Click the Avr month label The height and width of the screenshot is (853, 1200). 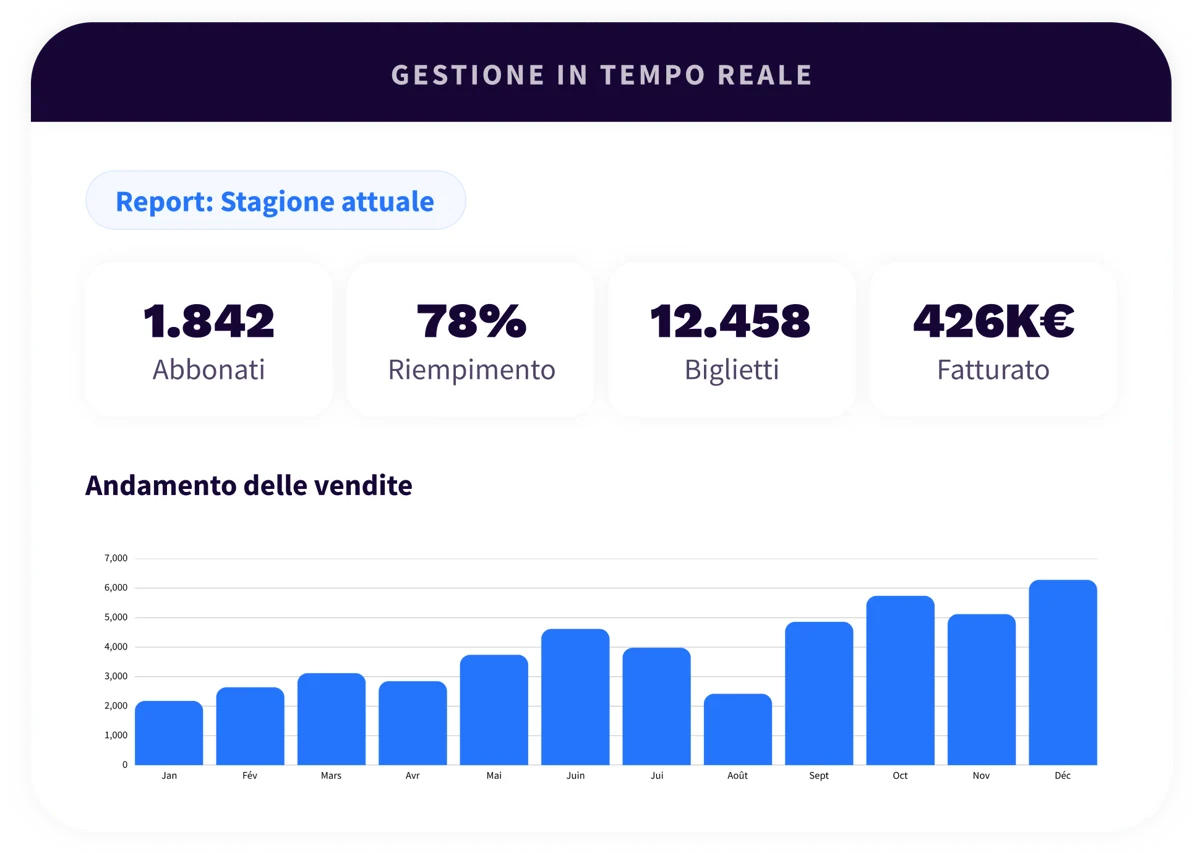[413, 775]
